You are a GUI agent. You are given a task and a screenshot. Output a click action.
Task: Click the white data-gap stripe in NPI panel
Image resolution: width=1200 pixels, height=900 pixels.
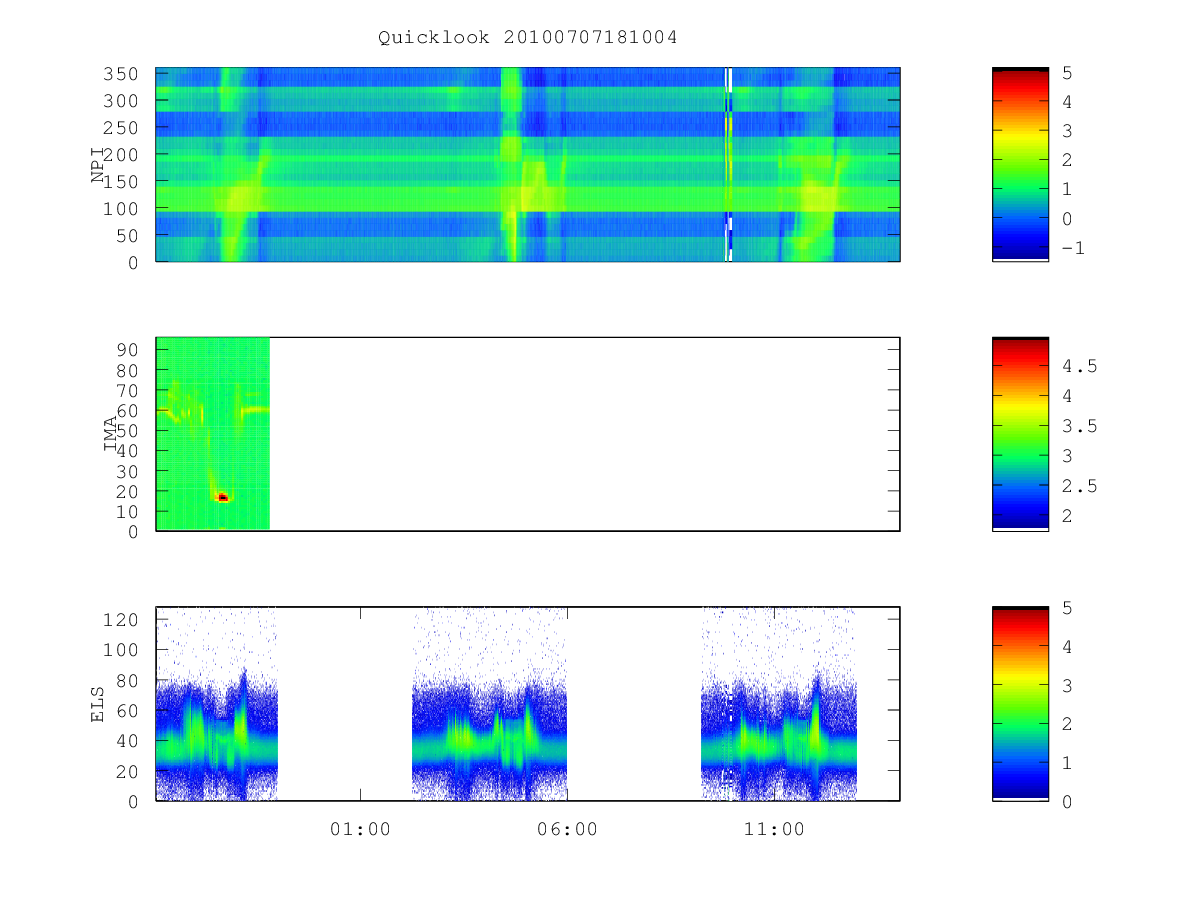(x=729, y=164)
